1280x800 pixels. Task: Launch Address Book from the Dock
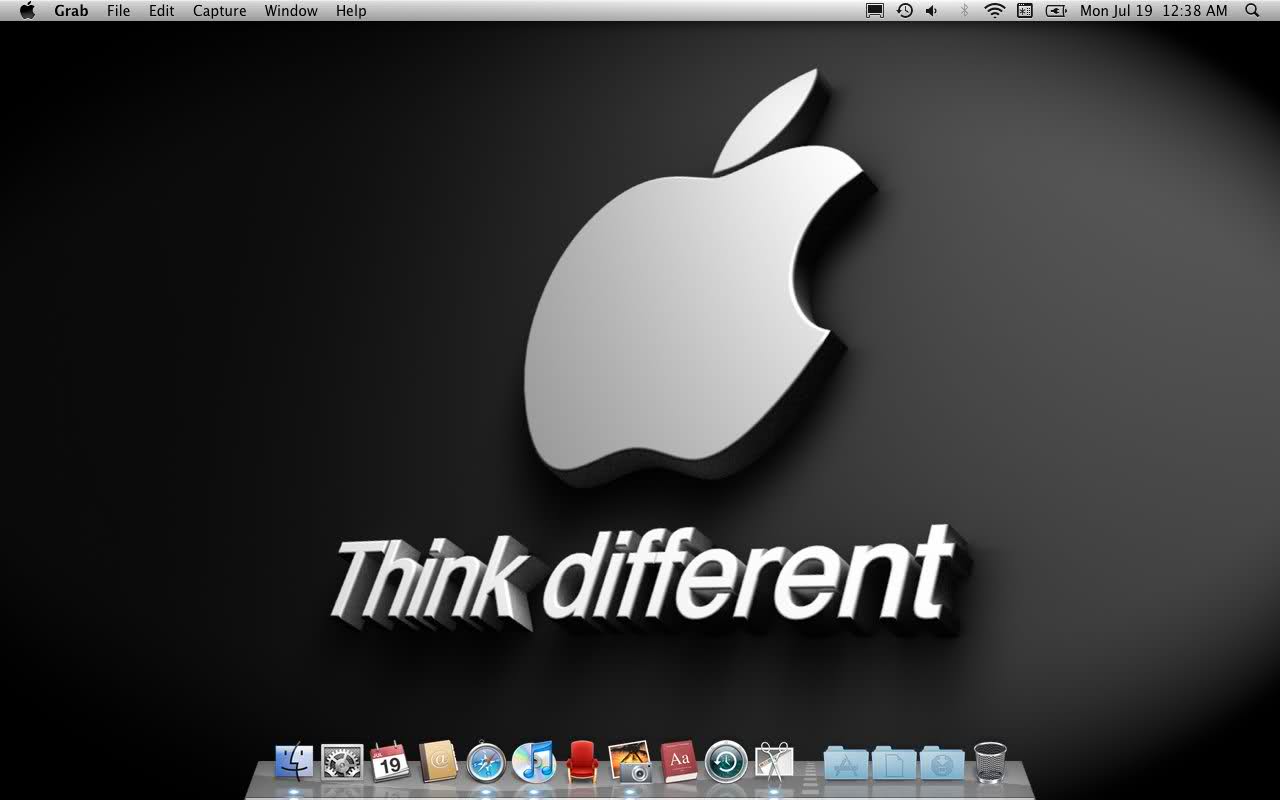(x=438, y=762)
